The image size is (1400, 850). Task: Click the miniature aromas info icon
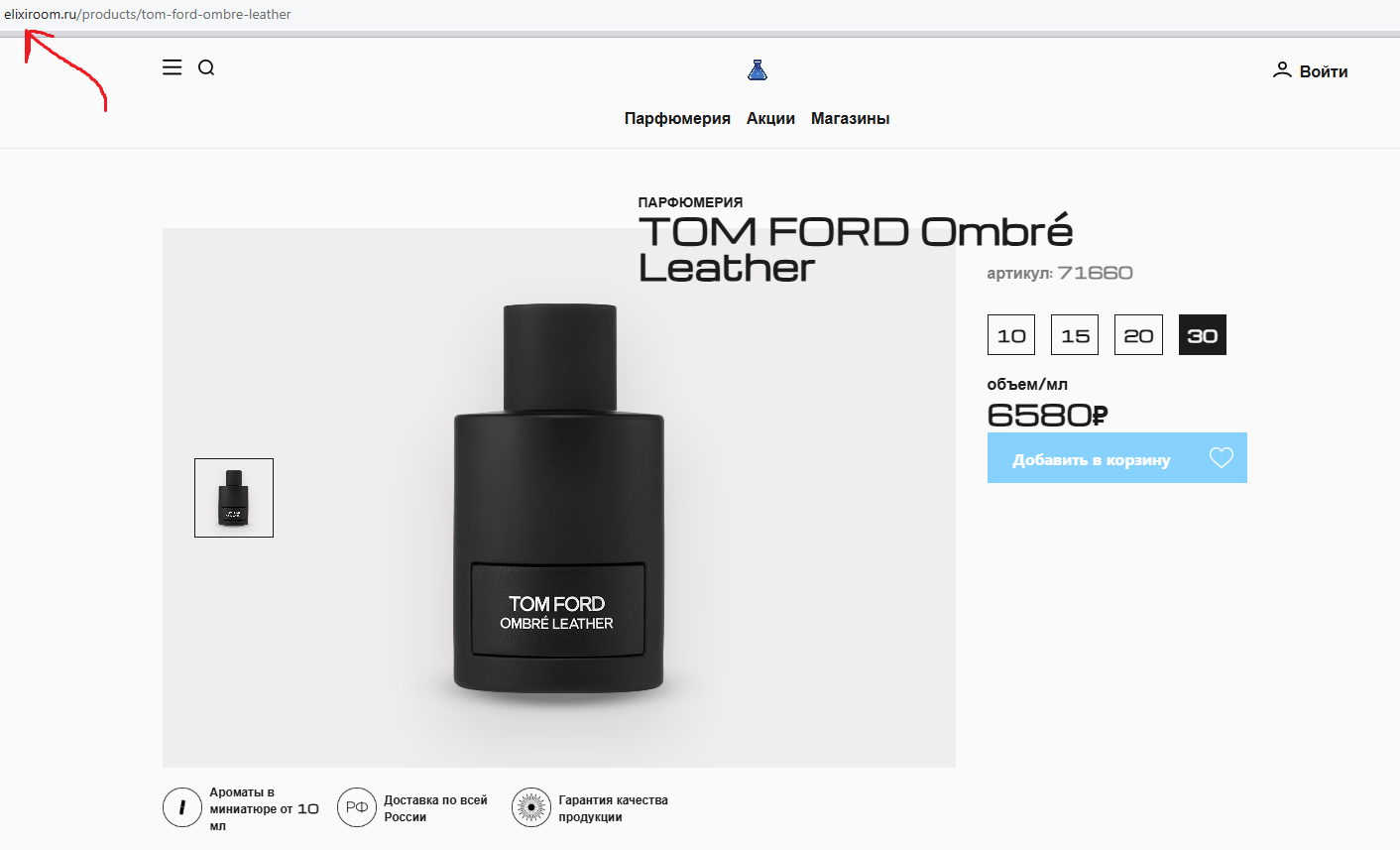pos(182,807)
